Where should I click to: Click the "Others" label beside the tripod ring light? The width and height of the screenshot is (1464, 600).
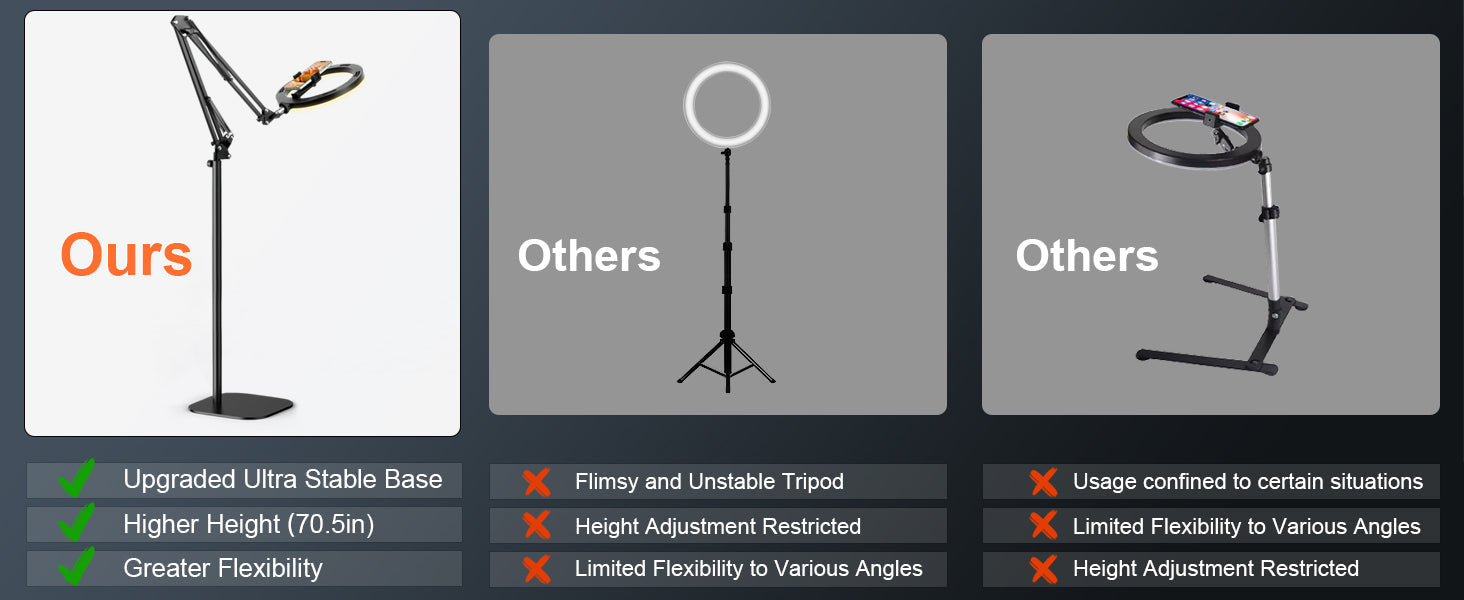589,256
